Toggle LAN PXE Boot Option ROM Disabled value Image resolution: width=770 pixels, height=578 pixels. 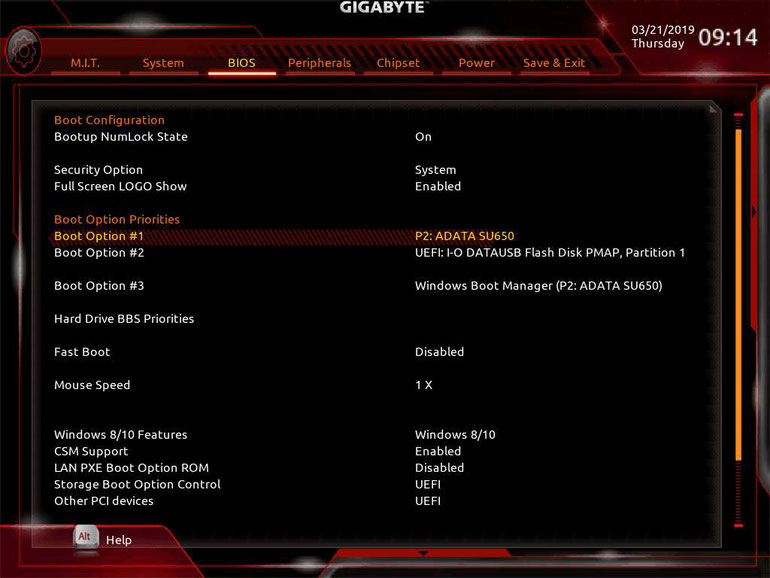440,468
